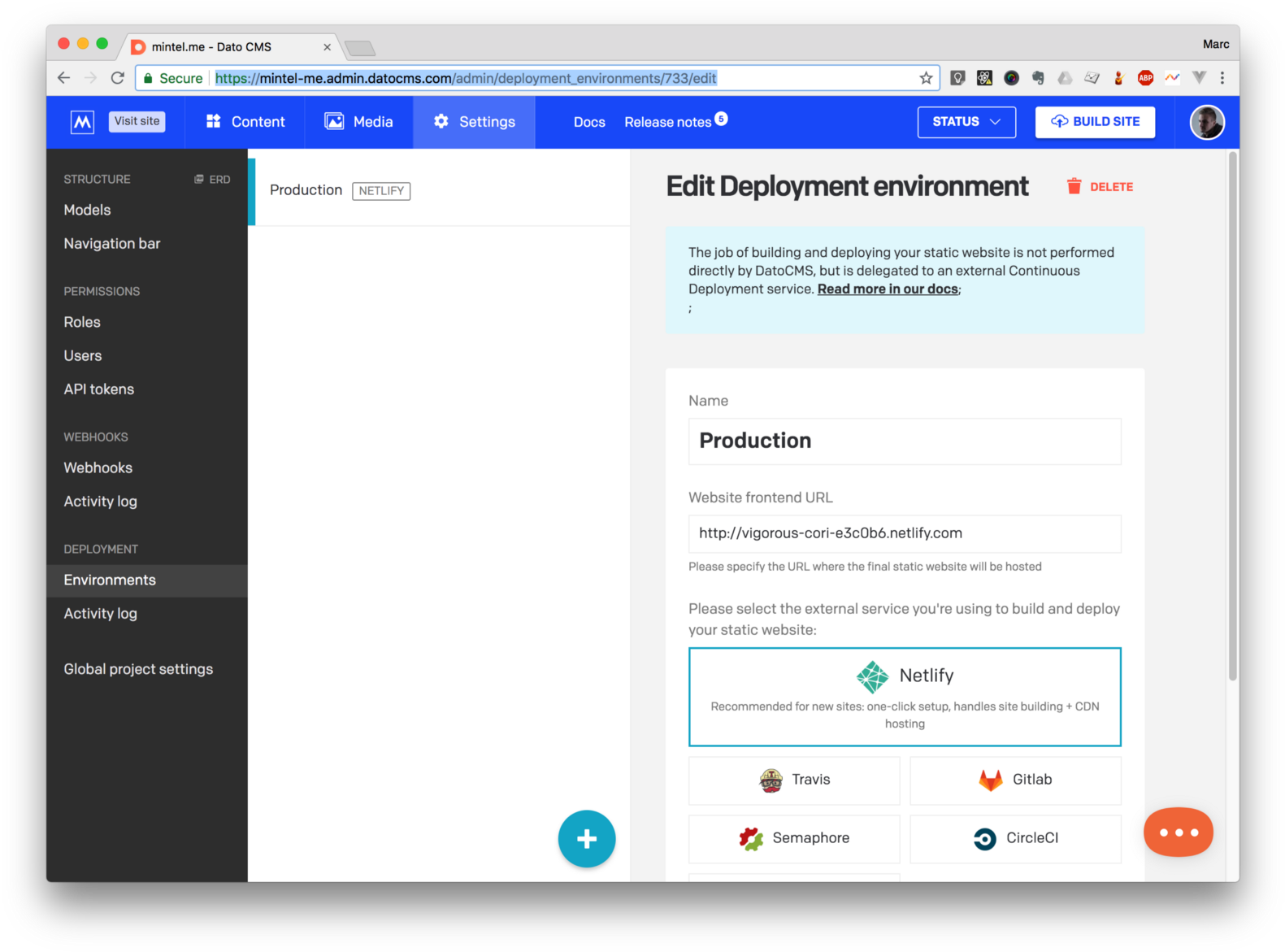
Task: Click the BUILD SITE button
Action: coord(1095,122)
